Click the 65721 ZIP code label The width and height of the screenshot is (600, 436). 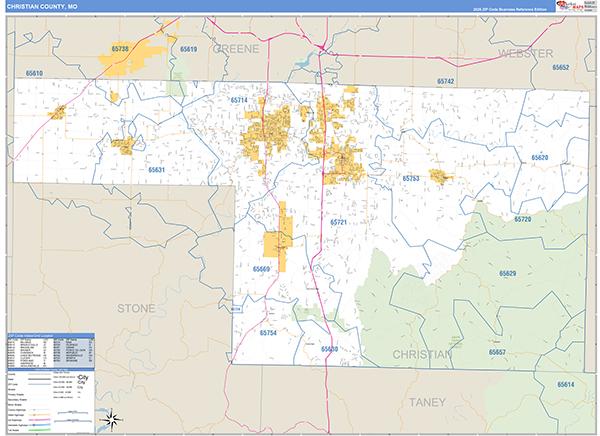coord(338,222)
